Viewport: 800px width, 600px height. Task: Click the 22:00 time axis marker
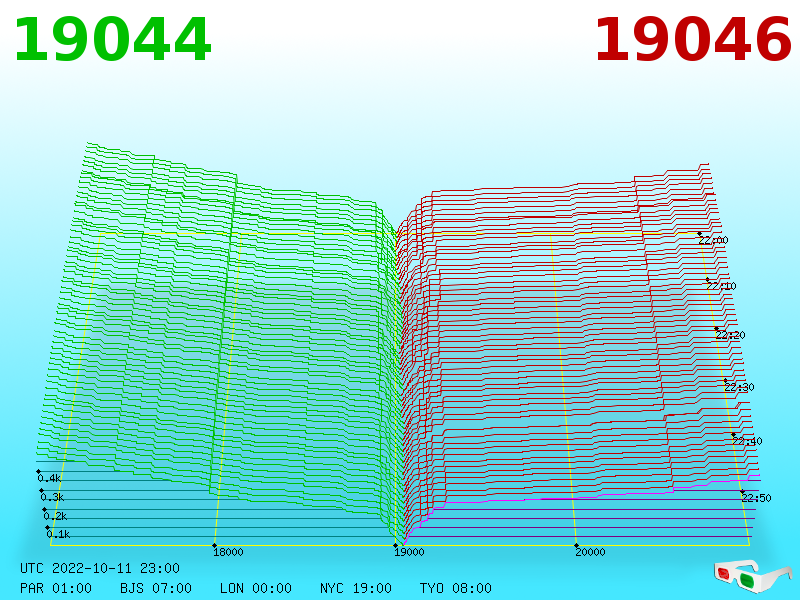tap(713, 240)
